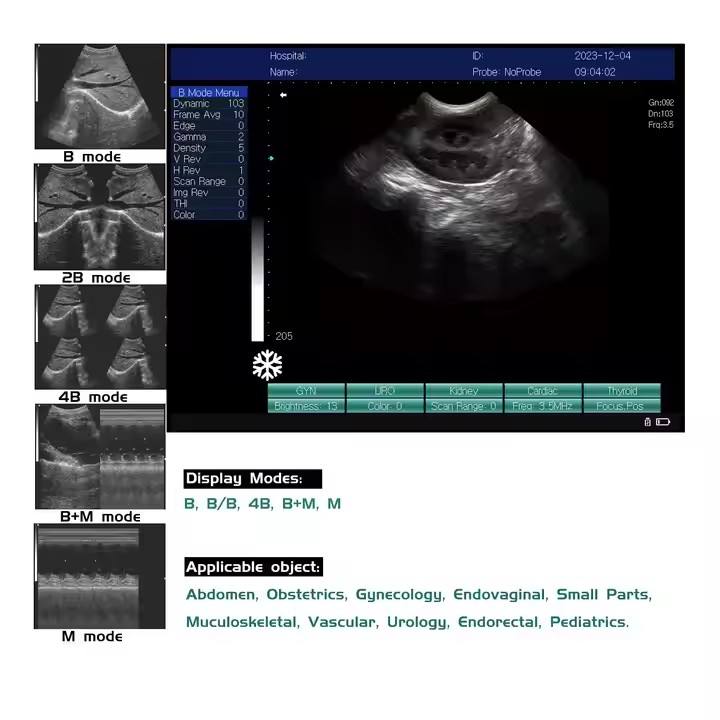720x720 pixels.
Task: Click the word Obstetrics
Action: (305, 594)
